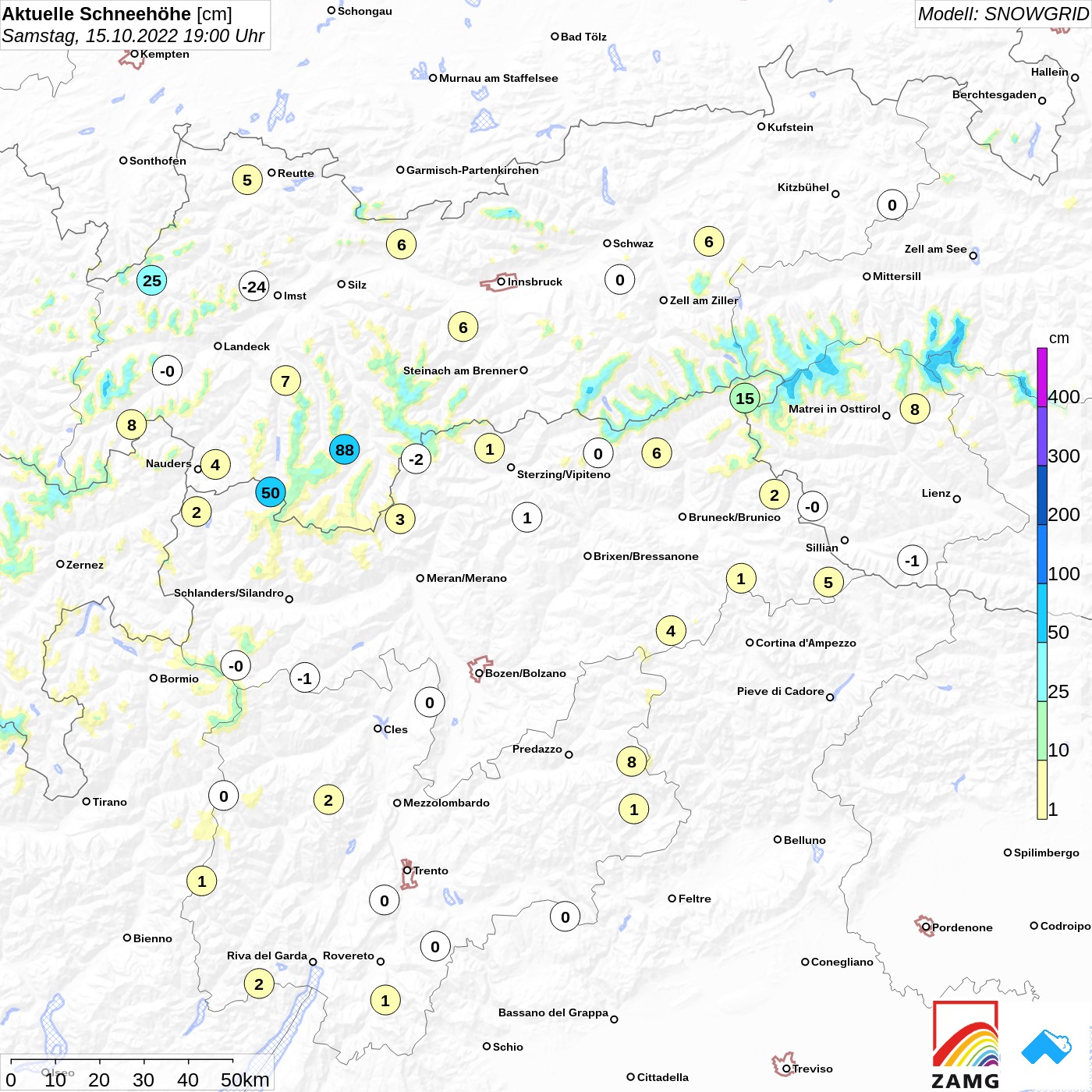The image size is (1092, 1092).
Task: Click the 6 marker south of Innsbruck
Action: 463,327
